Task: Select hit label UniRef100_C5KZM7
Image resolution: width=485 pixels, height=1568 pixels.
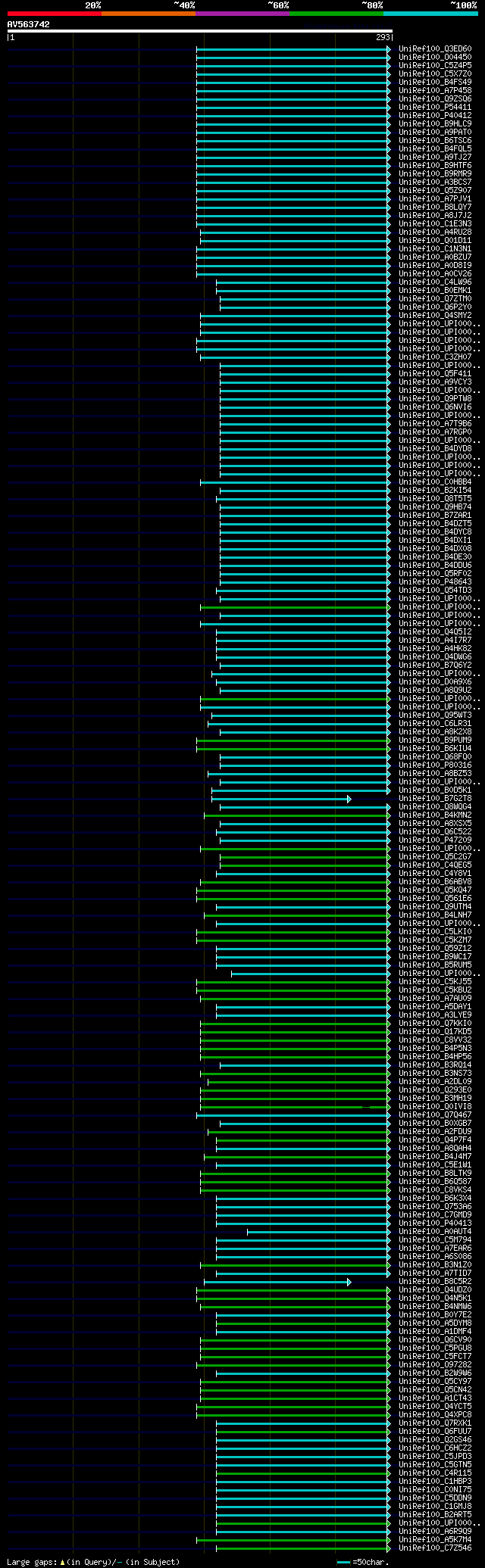Action: [435, 940]
